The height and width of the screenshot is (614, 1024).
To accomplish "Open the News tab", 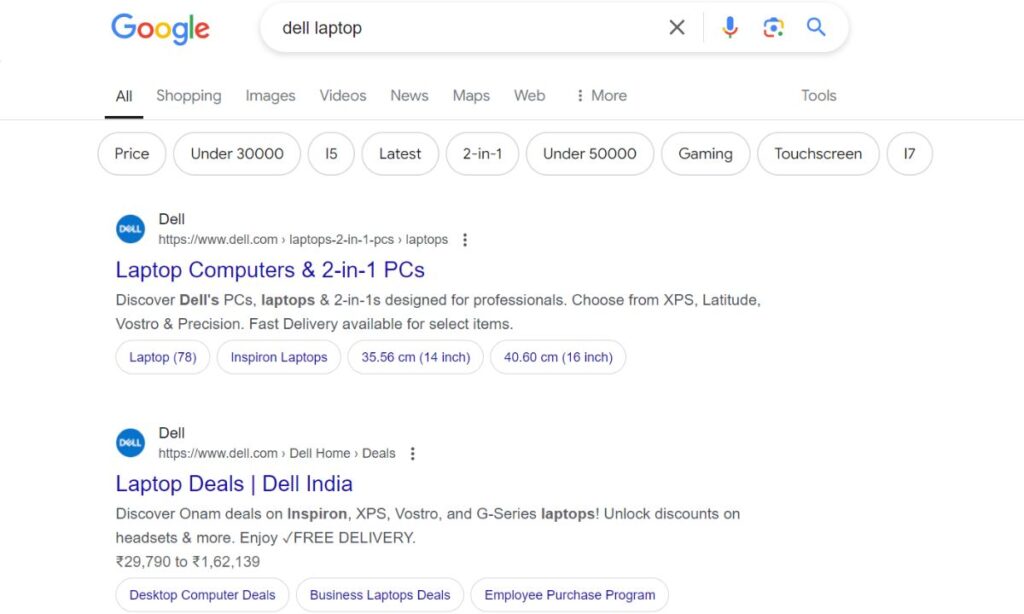I will pos(409,95).
